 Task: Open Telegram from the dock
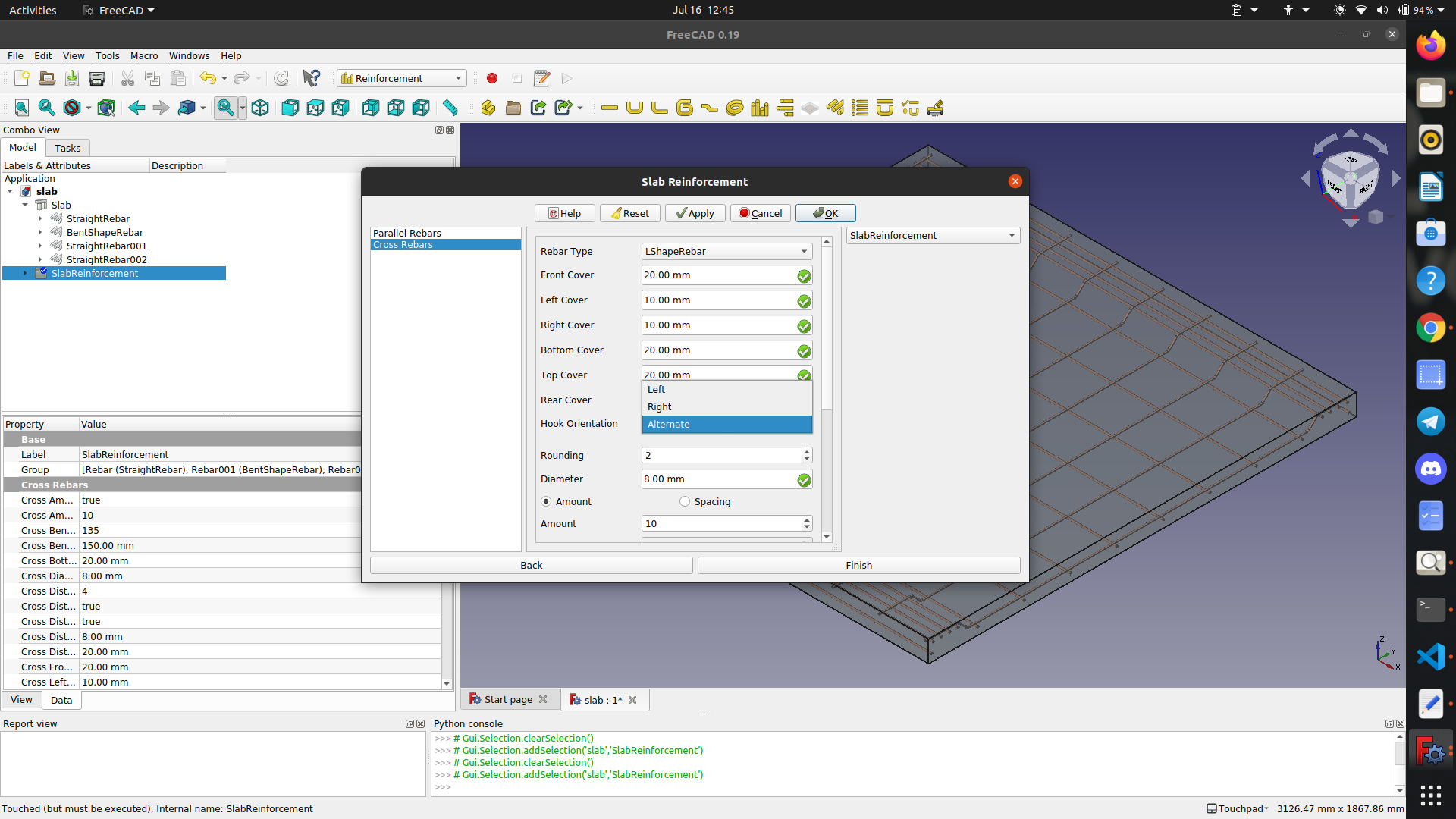click(1430, 422)
